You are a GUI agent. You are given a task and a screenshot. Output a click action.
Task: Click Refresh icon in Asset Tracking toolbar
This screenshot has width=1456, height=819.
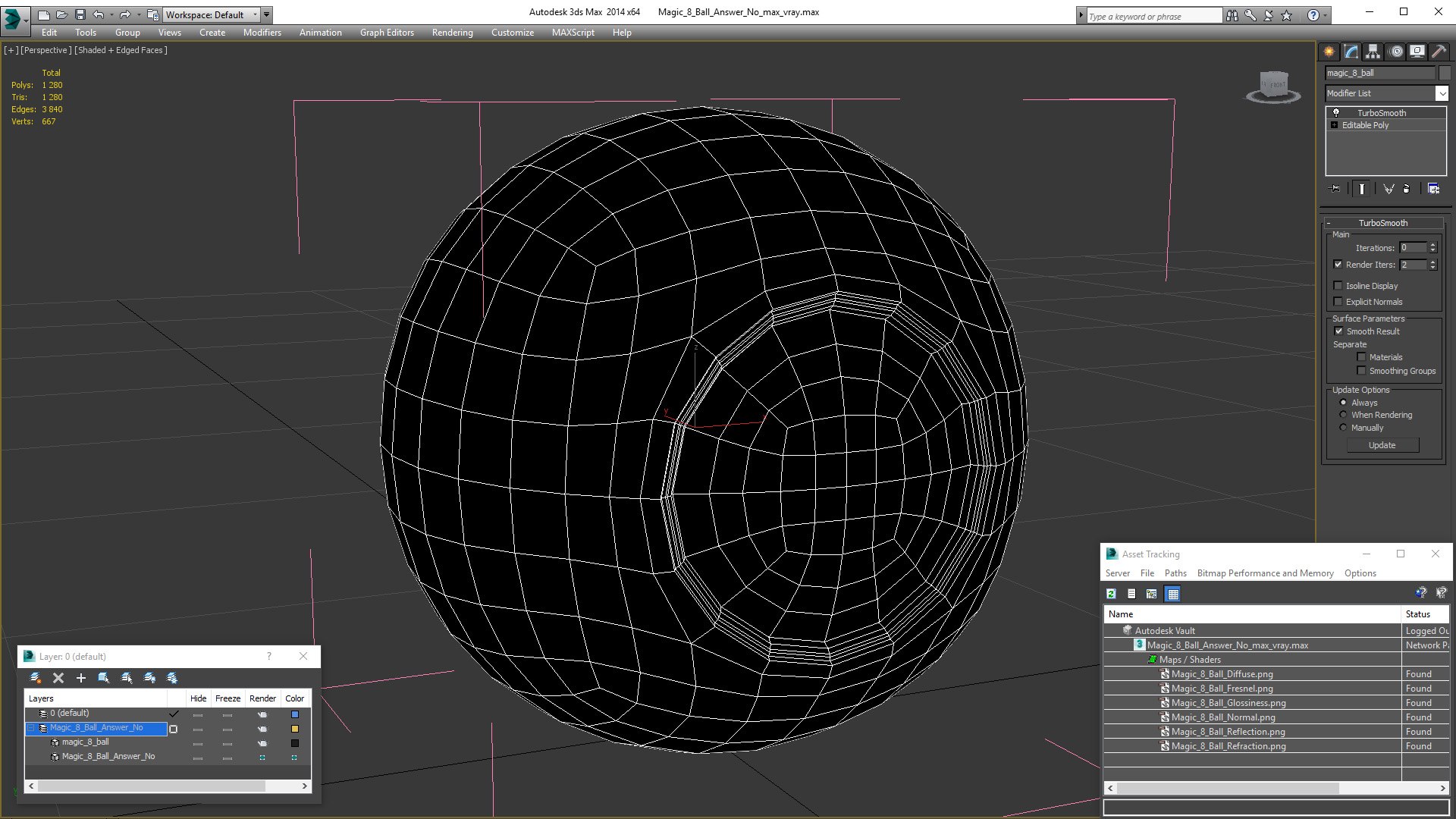[x=1111, y=594]
